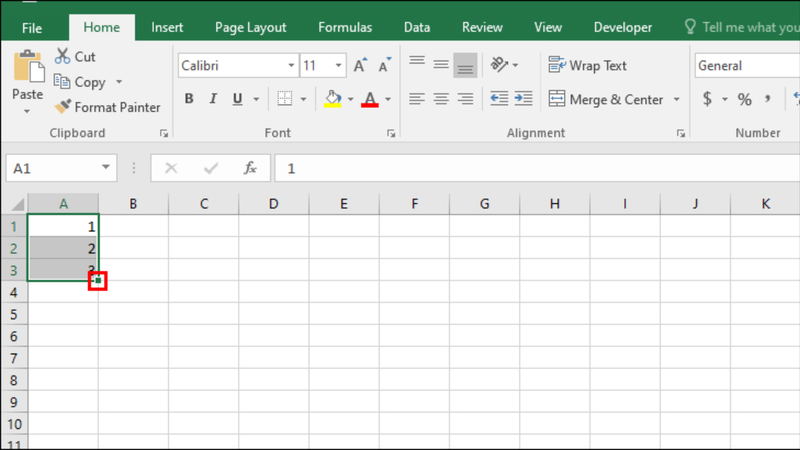This screenshot has height=450, width=800.
Task: Activate the Format Painter brush
Action: coord(107,107)
